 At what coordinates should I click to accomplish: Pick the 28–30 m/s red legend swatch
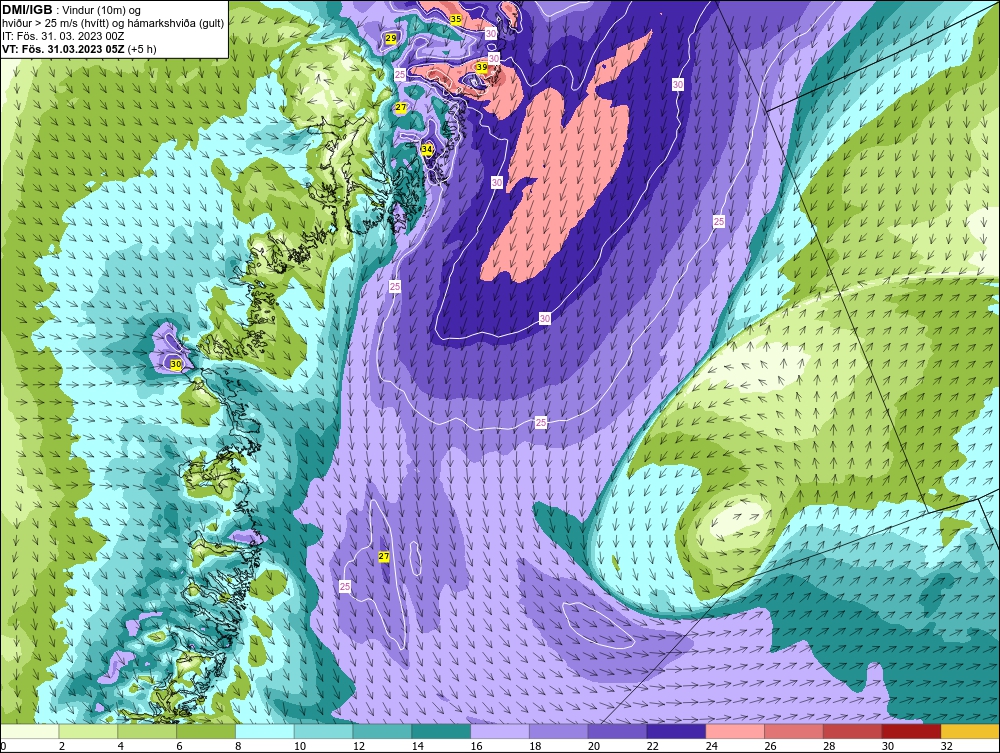point(852,731)
